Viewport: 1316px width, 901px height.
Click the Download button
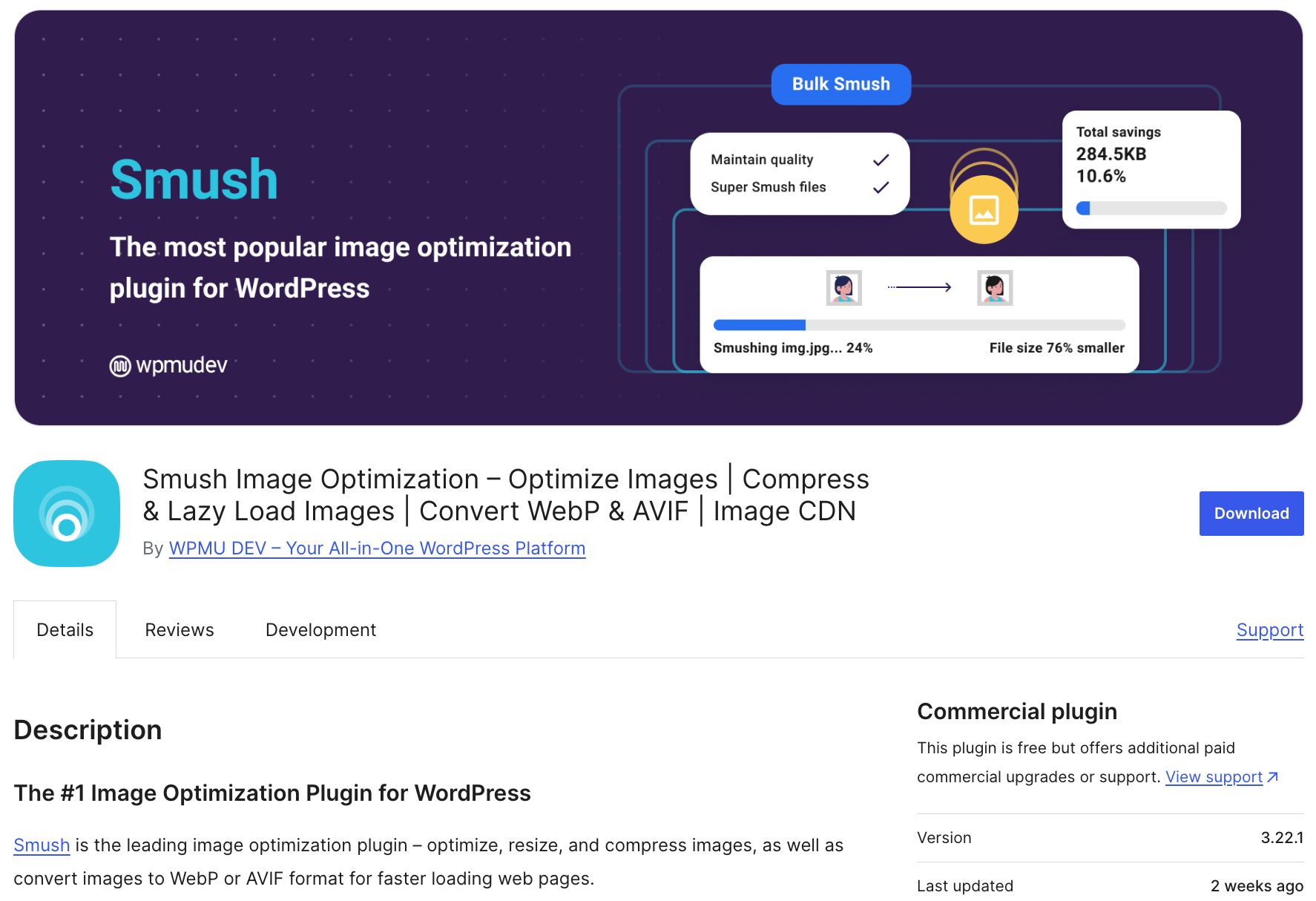[x=1251, y=513]
